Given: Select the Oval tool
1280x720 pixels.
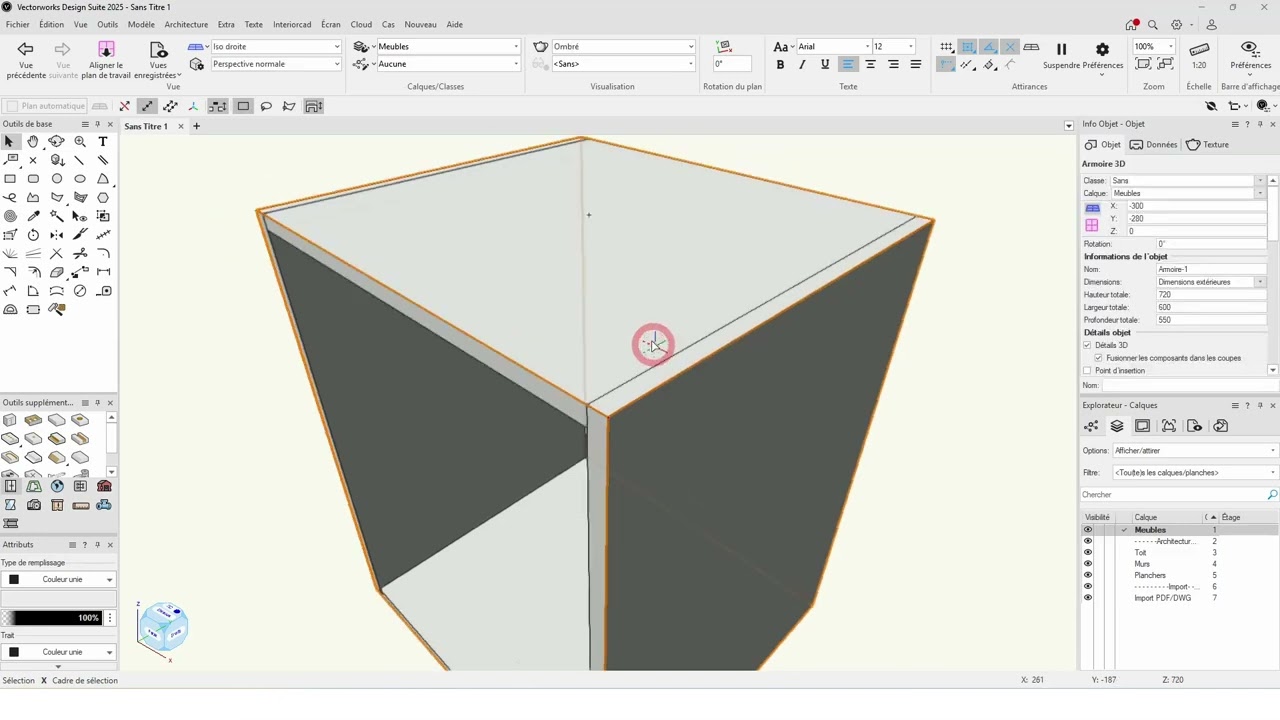Looking at the screenshot, I should coord(80,179).
